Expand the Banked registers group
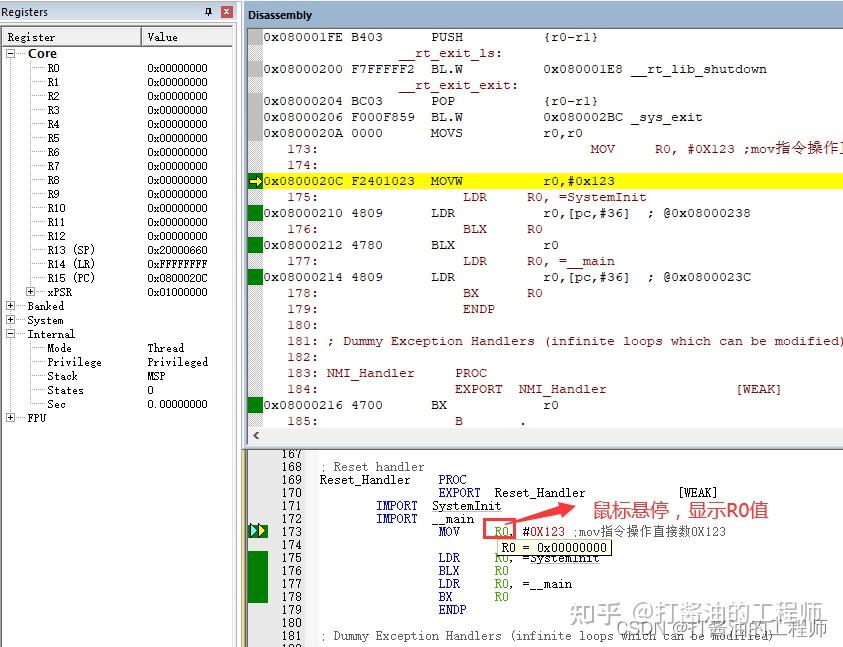 point(9,306)
